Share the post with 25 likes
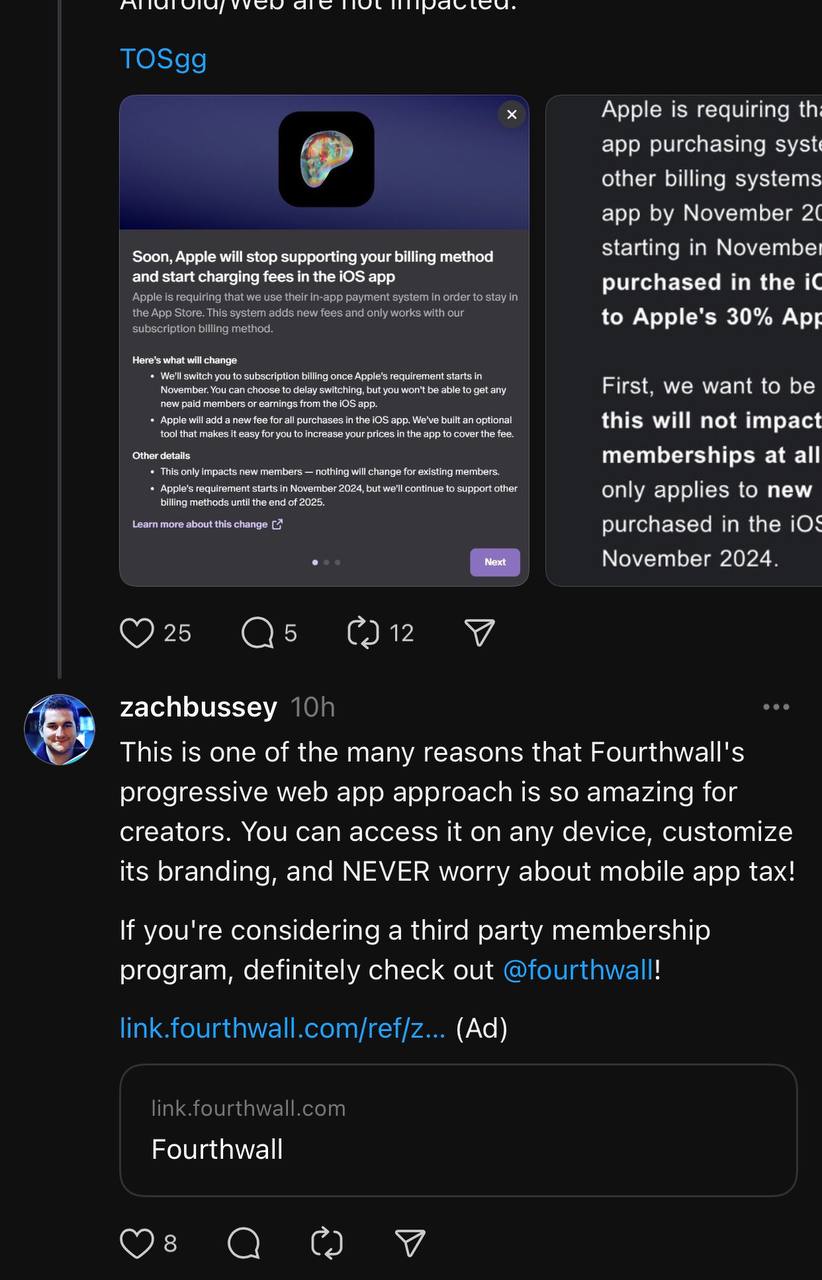Viewport: 822px width, 1280px height. 480,633
